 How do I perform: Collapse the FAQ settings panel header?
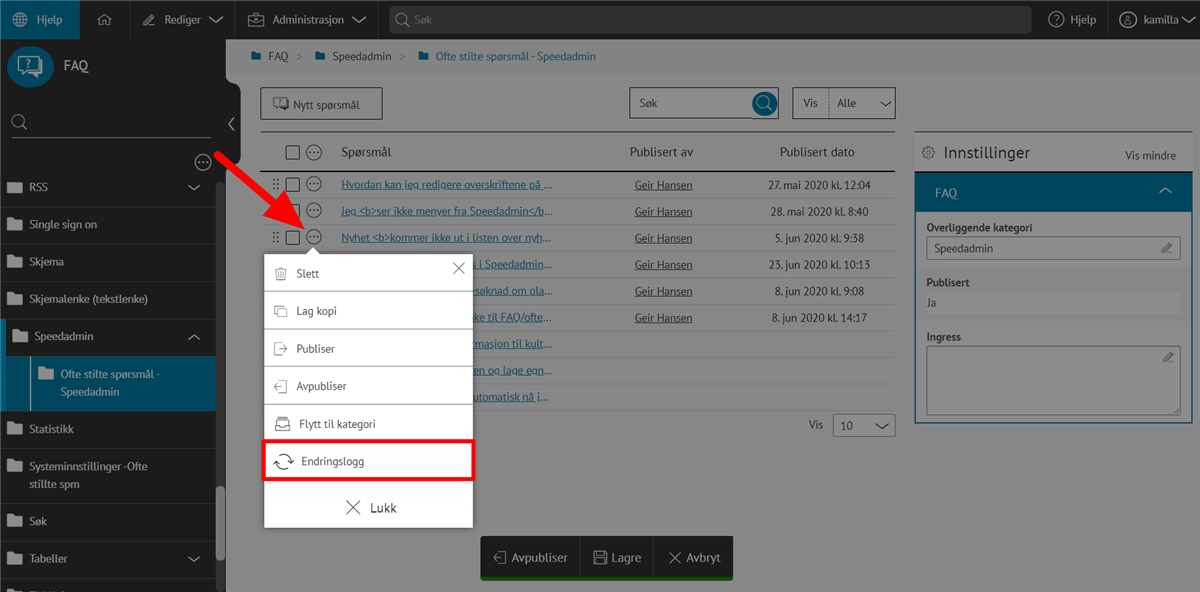tap(1163, 191)
